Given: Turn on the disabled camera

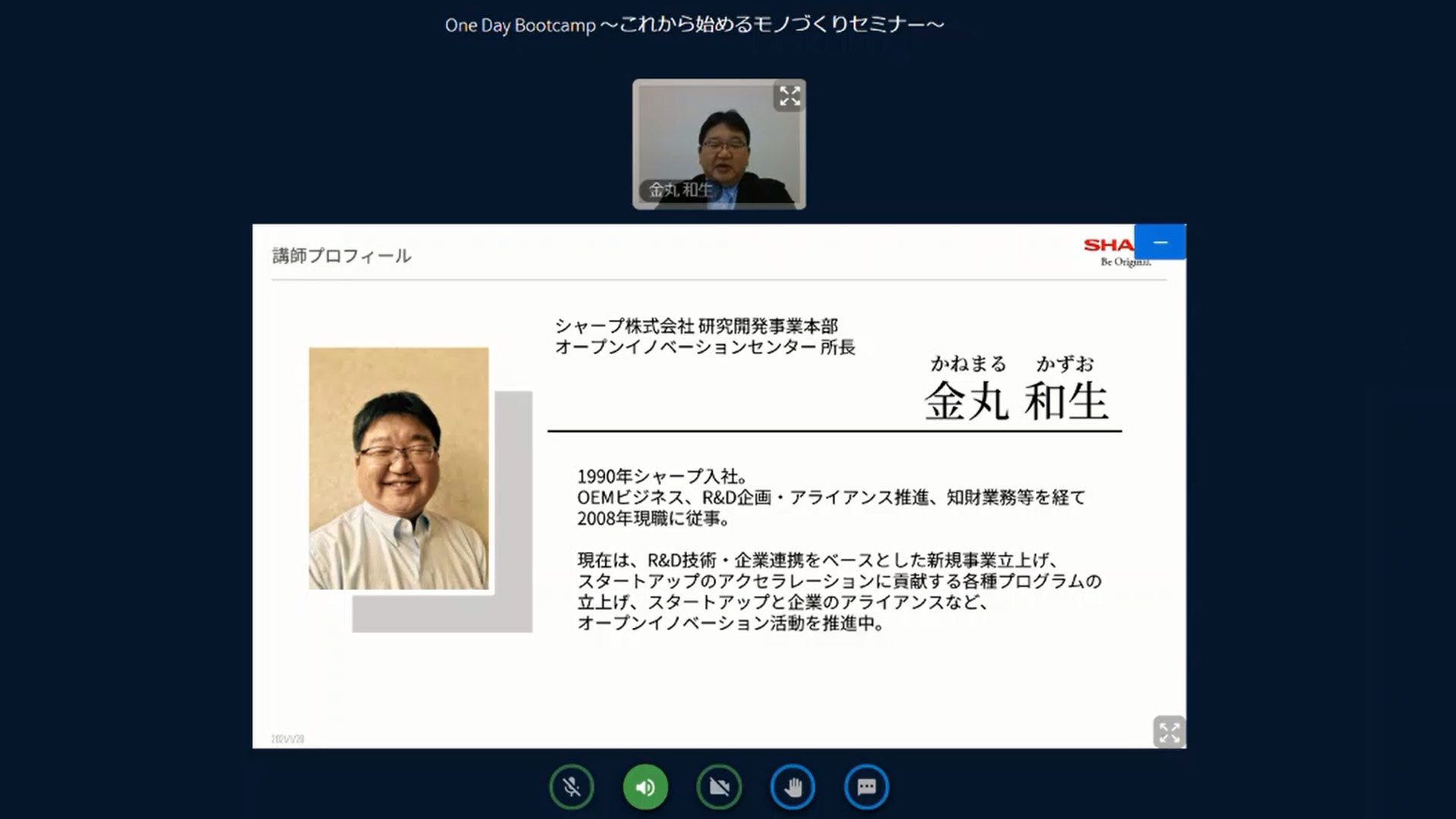Looking at the screenshot, I should point(718,787).
